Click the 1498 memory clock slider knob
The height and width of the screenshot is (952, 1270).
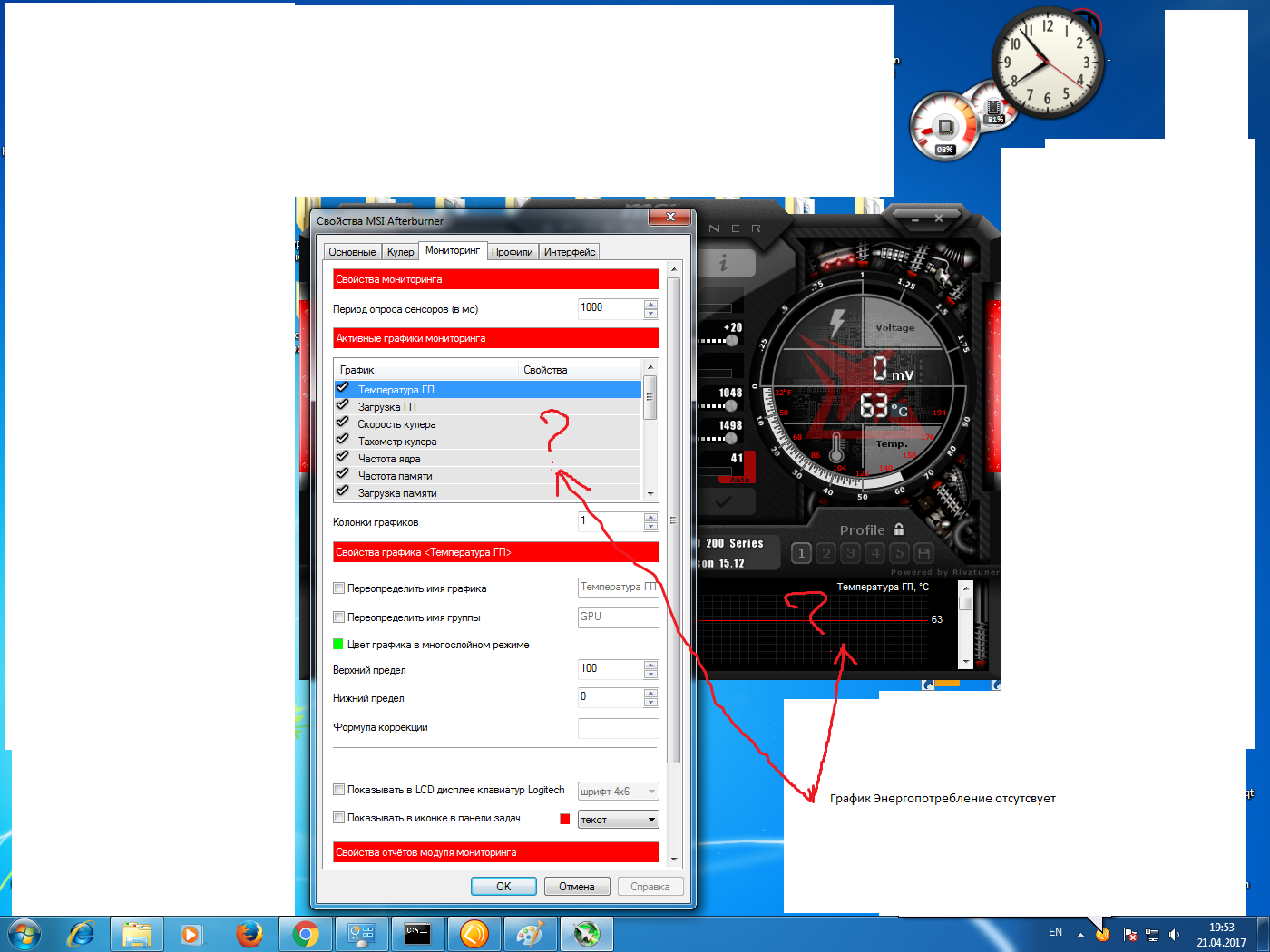730,438
